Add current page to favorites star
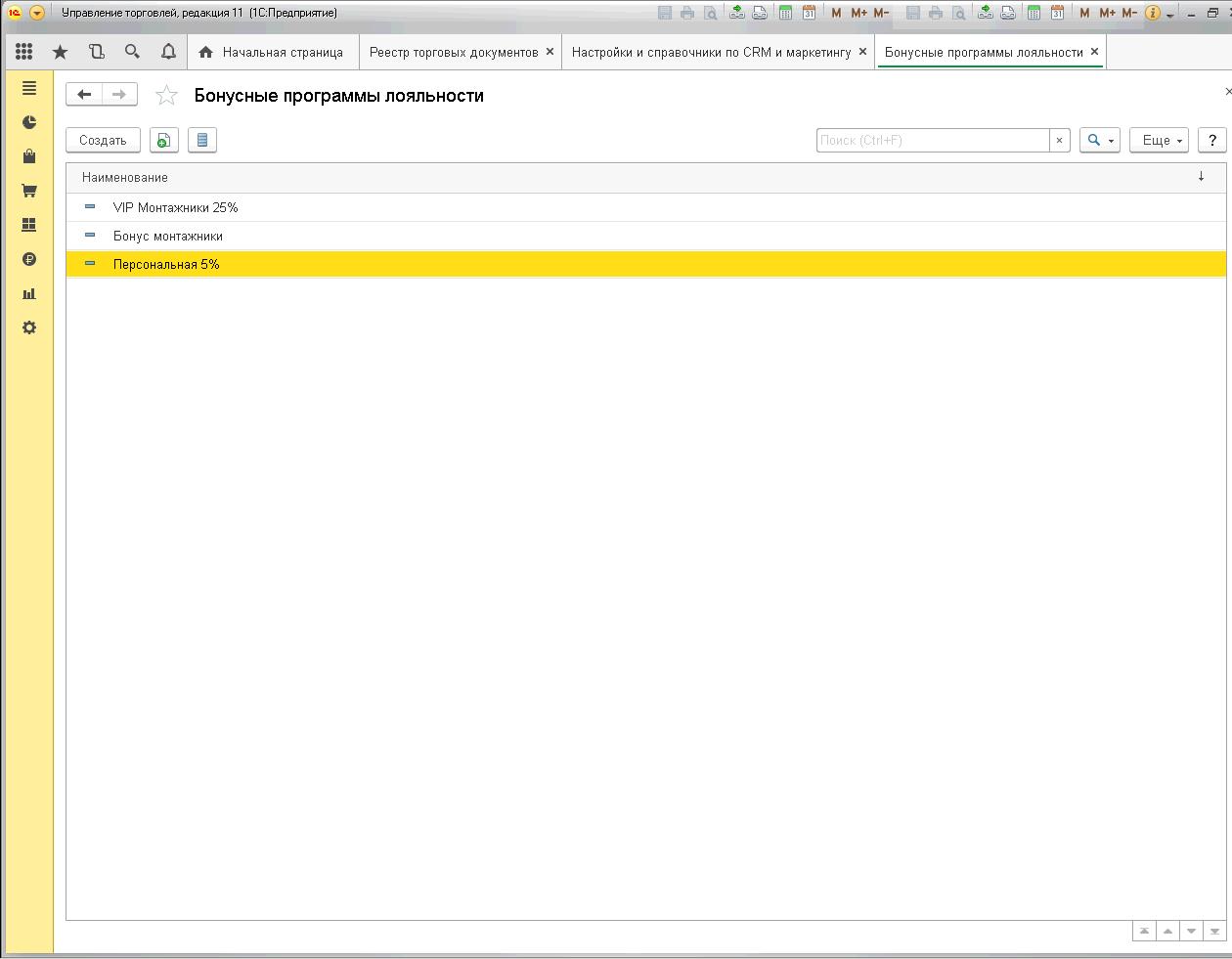 click(x=167, y=96)
